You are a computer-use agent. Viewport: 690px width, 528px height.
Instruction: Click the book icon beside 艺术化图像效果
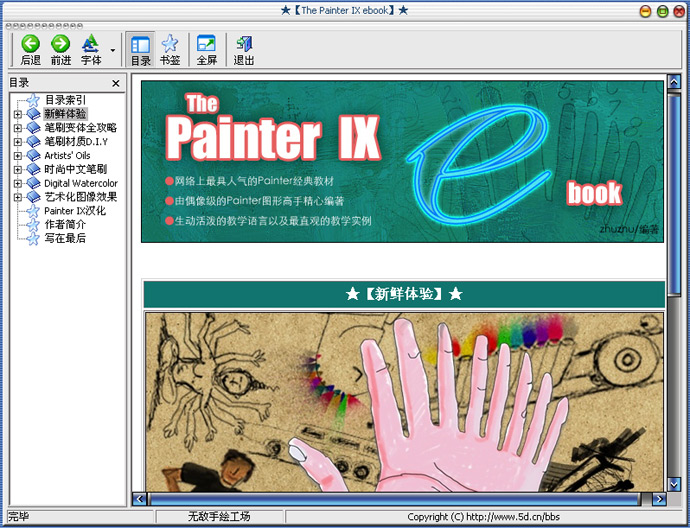[33, 197]
